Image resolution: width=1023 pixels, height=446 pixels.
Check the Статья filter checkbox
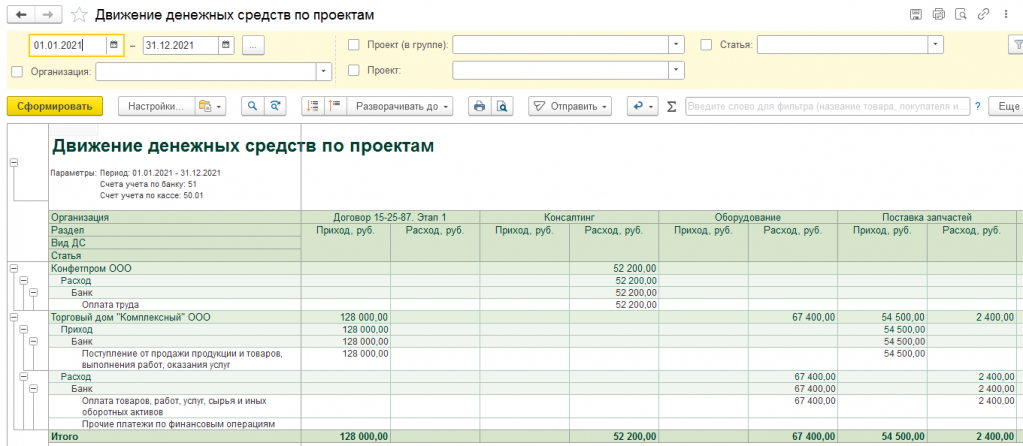coord(706,45)
